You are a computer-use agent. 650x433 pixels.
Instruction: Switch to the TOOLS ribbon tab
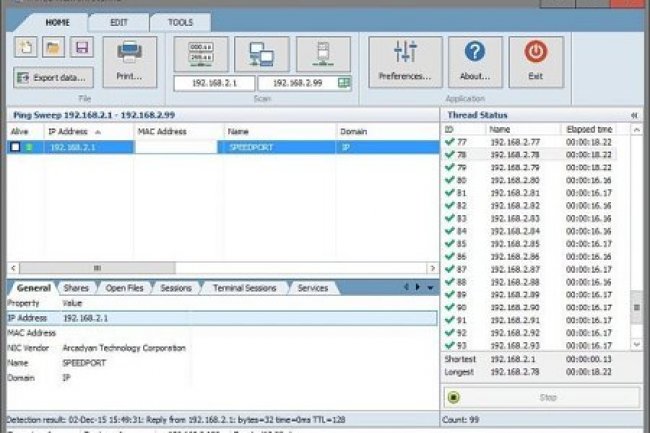pos(180,22)
